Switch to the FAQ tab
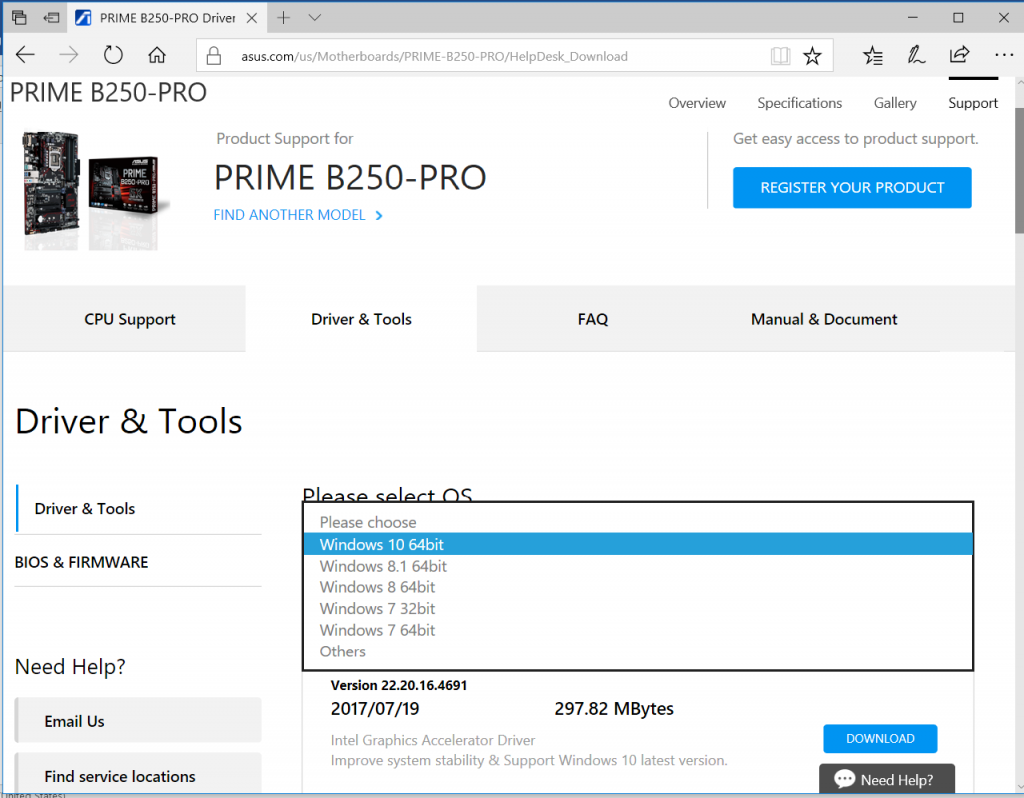The image size is (1024, 798). pos(592,319)
